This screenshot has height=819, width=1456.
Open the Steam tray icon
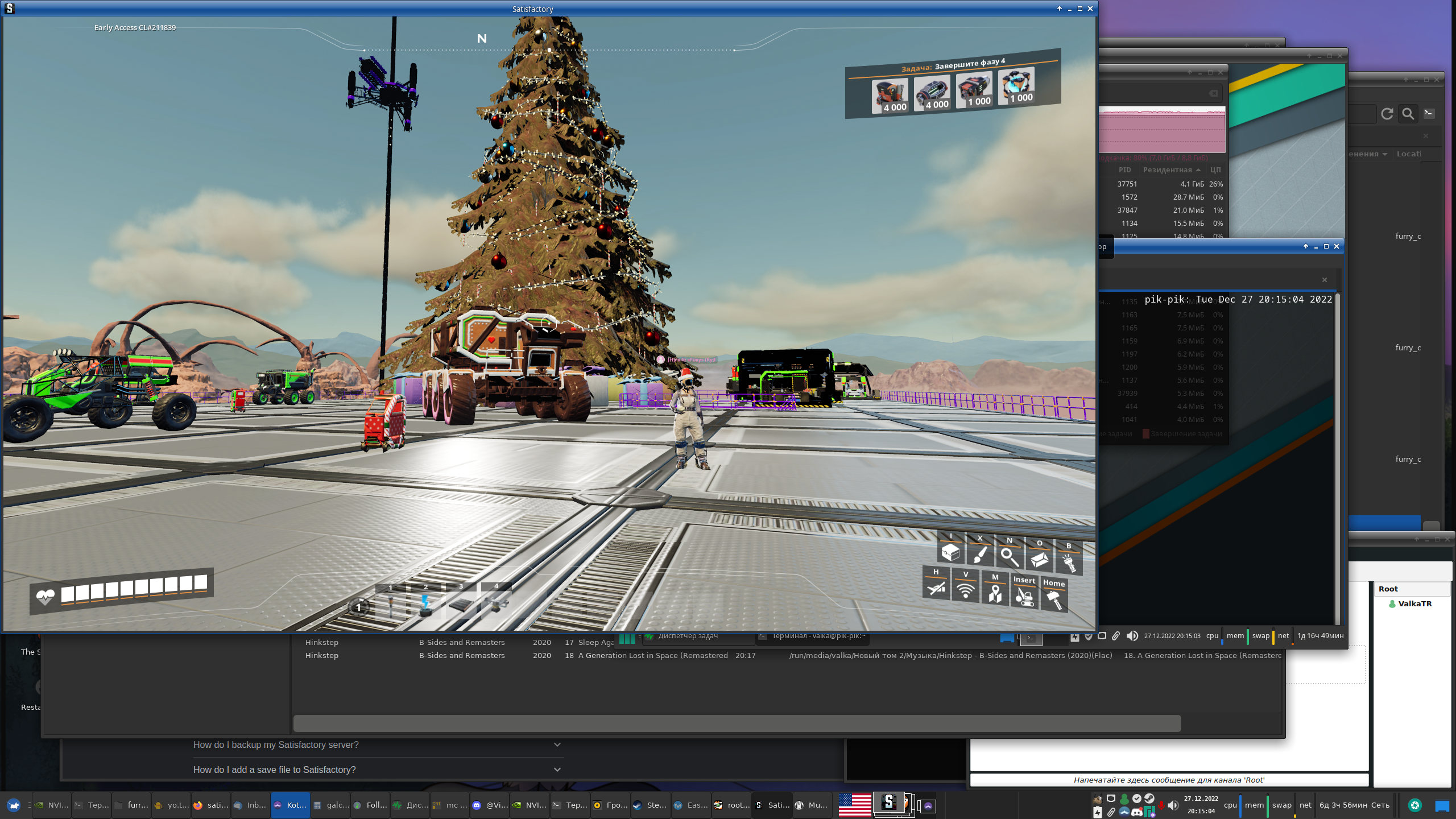(x=1149, y=799)
